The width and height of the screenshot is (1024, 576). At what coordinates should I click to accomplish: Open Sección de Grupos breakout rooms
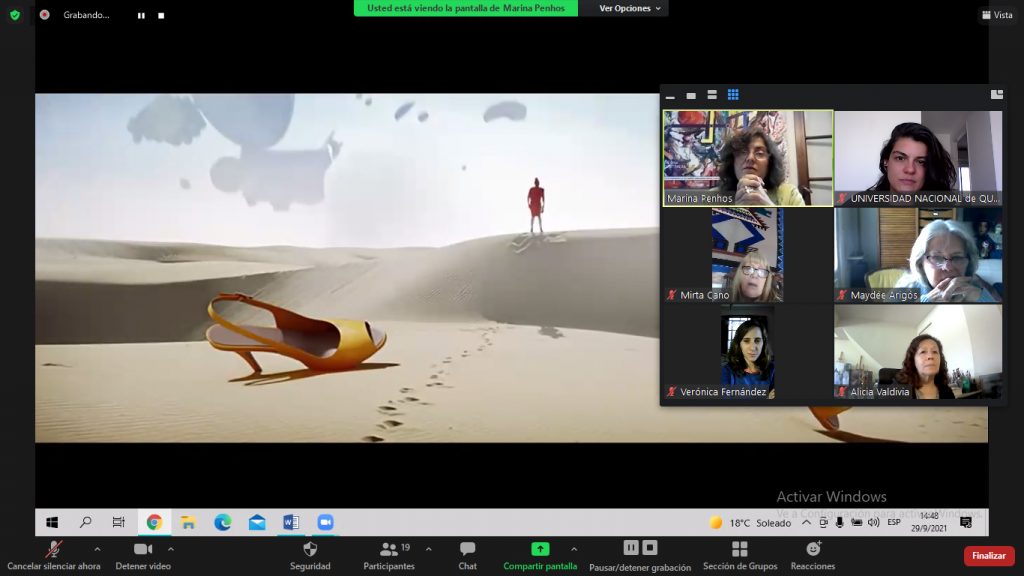tap(739, 554)
